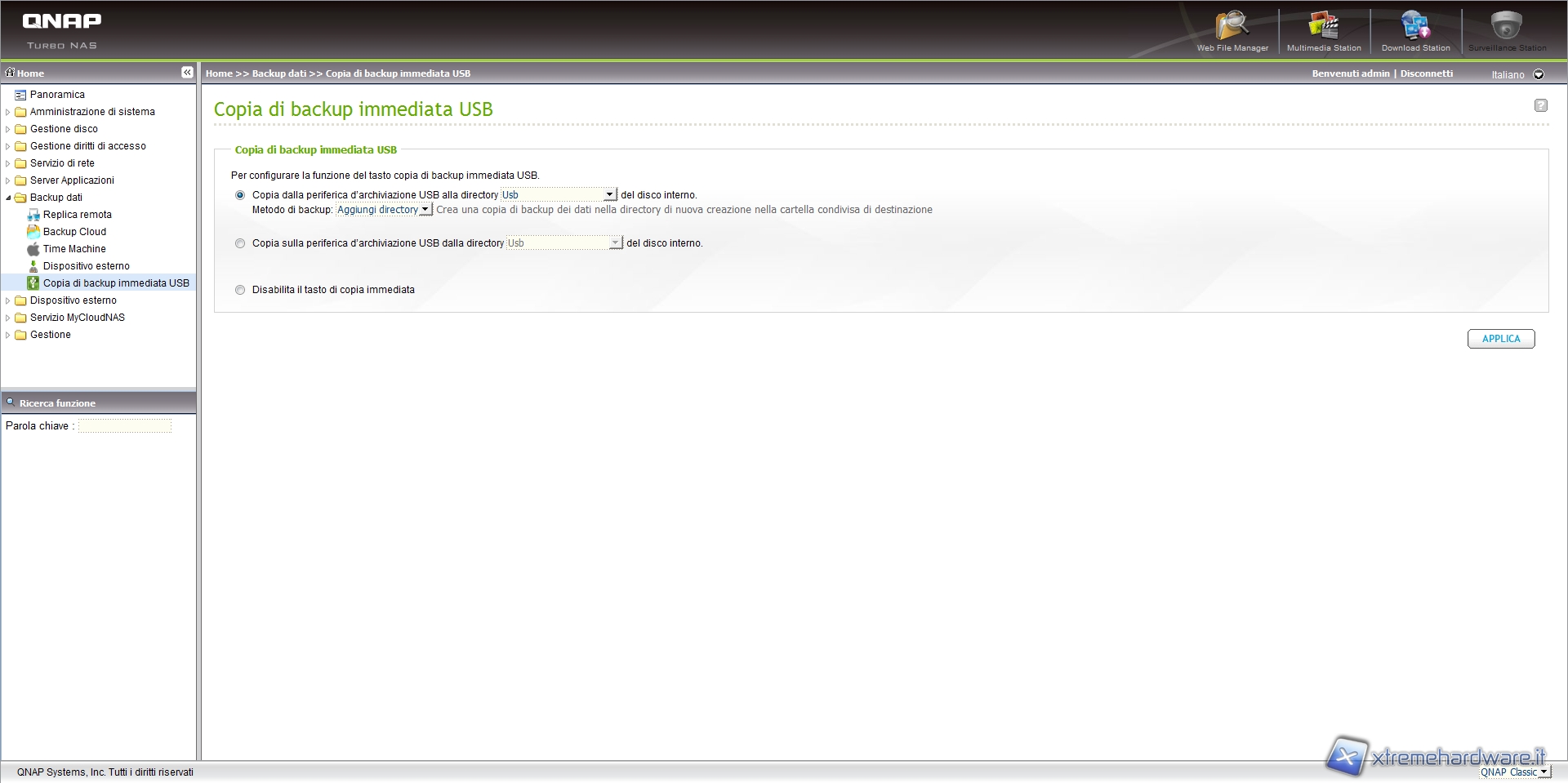1568x783 pixels.
Task: Select Replica remota in the tree
Action: [77, 215]
